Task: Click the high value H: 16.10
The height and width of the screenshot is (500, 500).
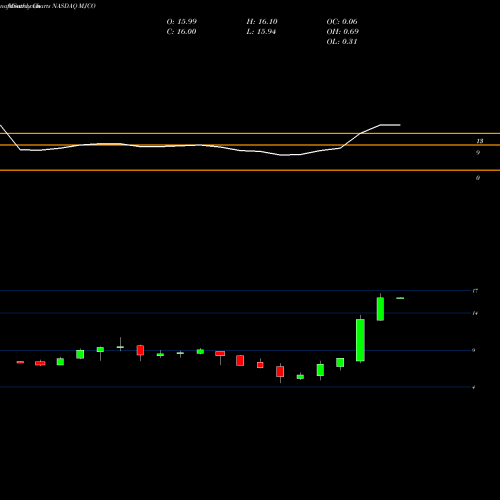Action: [x=262, y=22]
